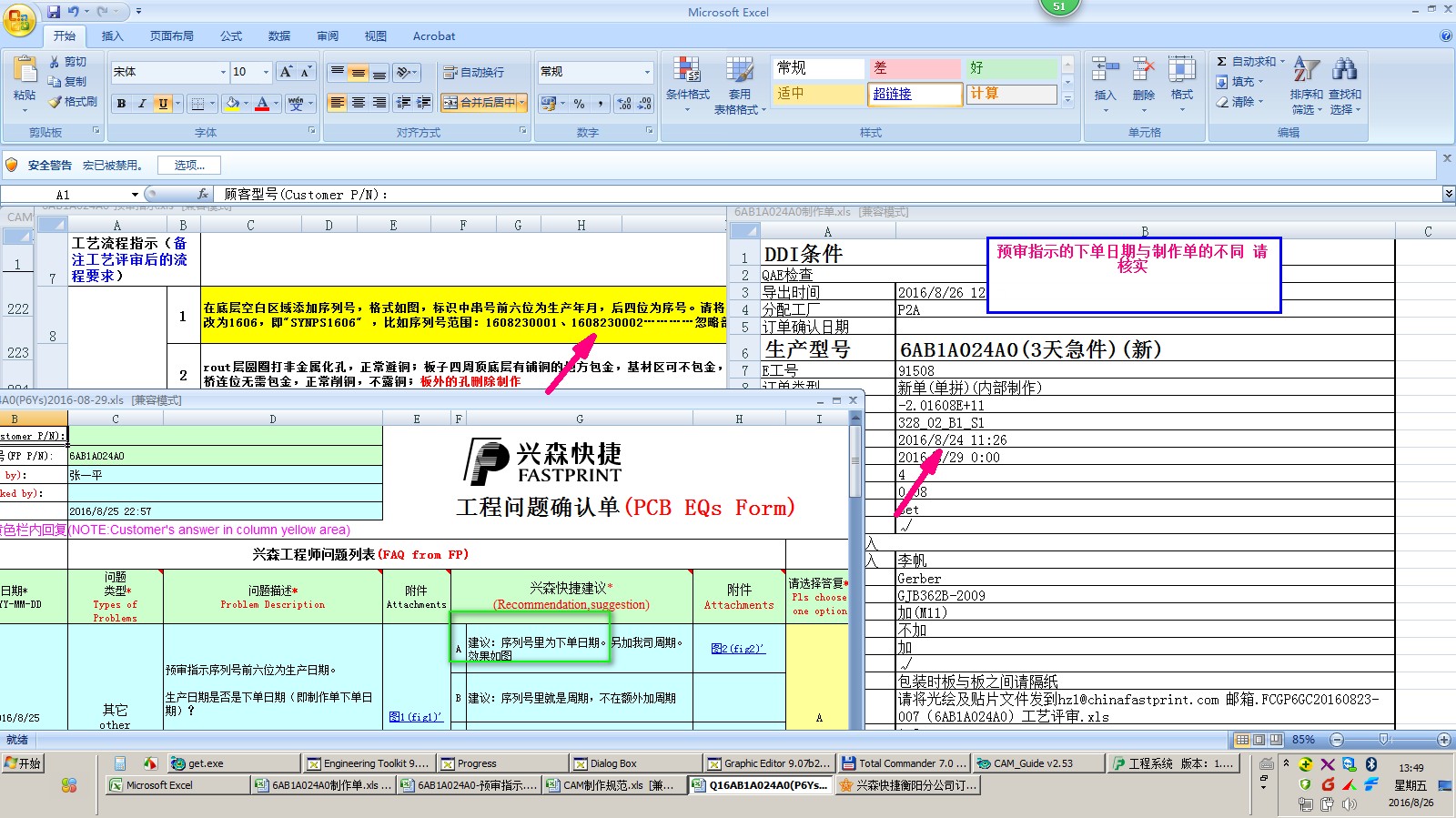Switch to the 公式 ribbon tab

coord(231,36)
